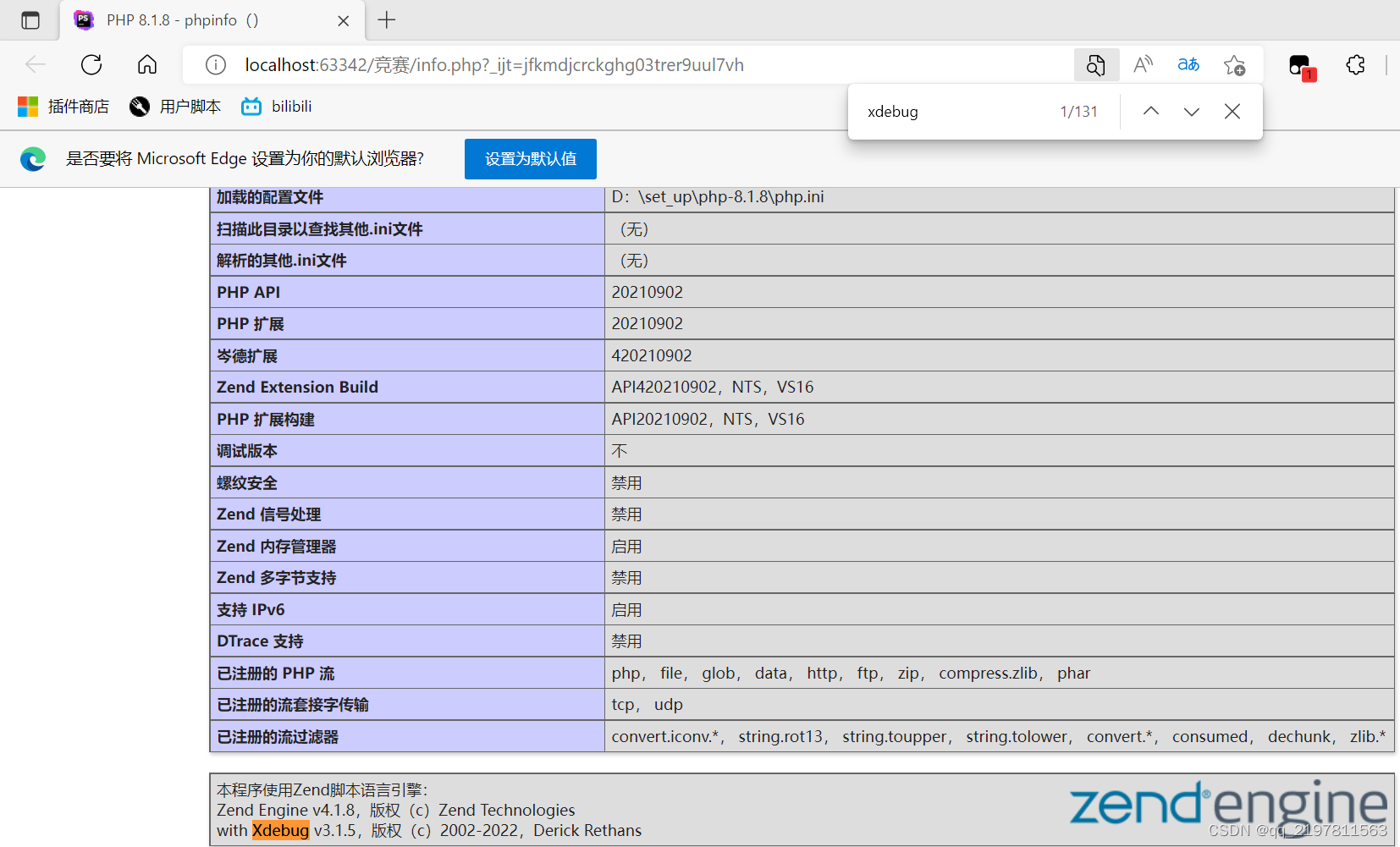This screenshot has height=847, width=1400.
Task: Click the Microsoft Edge logo in the prompt bar
Action: (33, 159)
